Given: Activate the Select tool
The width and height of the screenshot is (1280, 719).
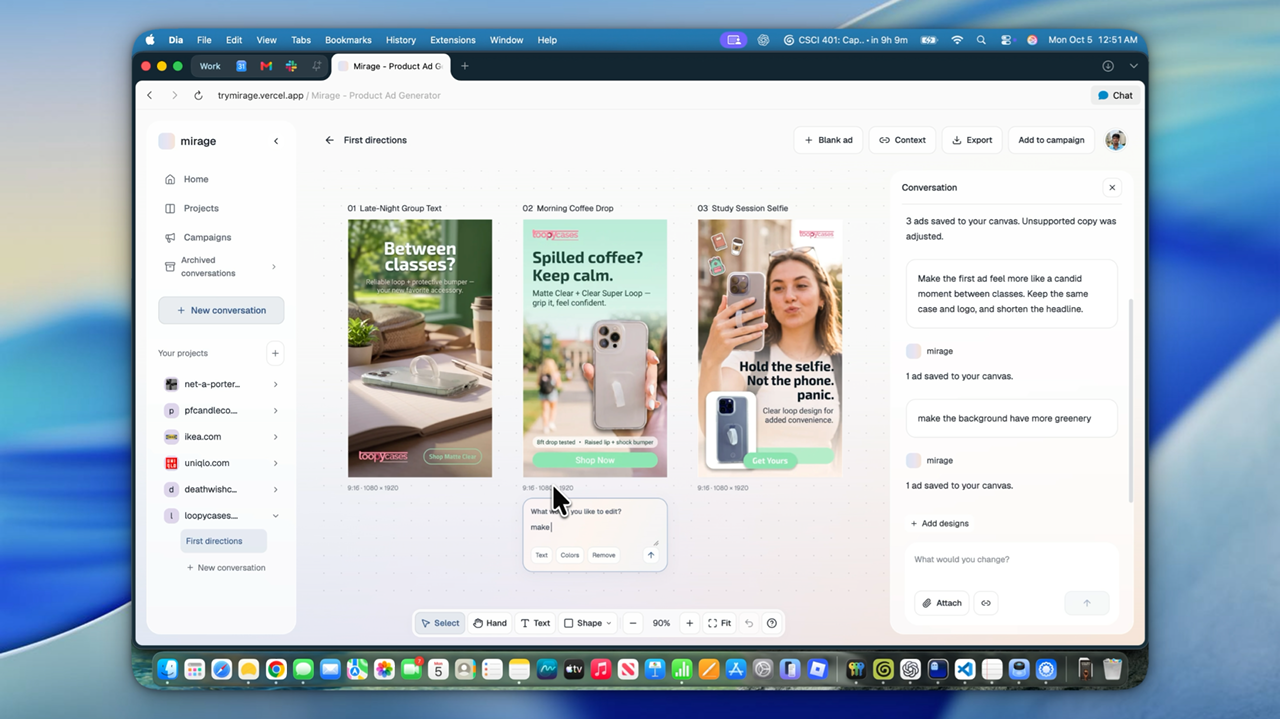Looking at the screenshot, I should click(x=440, y=623).
